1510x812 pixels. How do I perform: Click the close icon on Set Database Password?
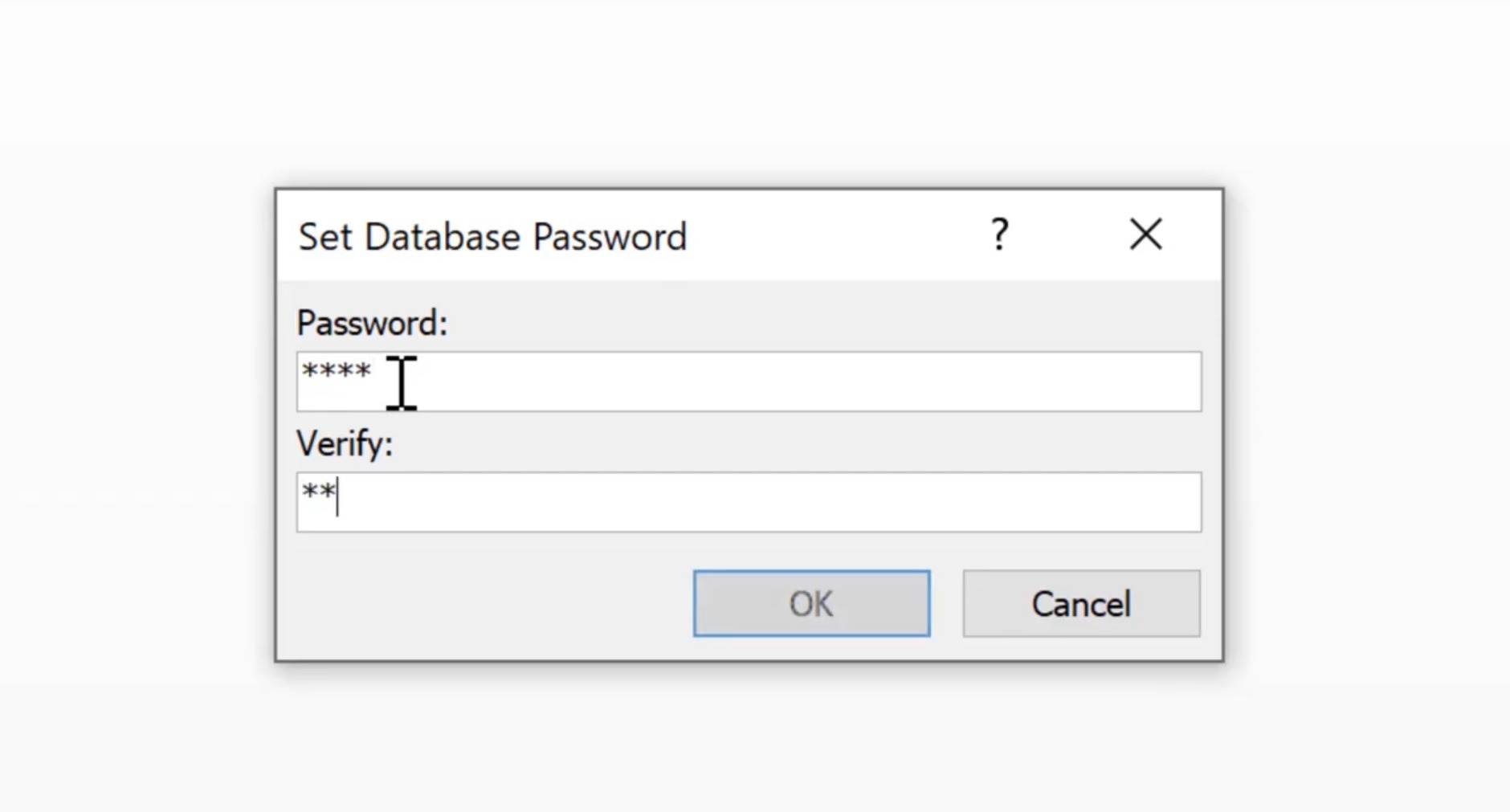(1145, 235)
